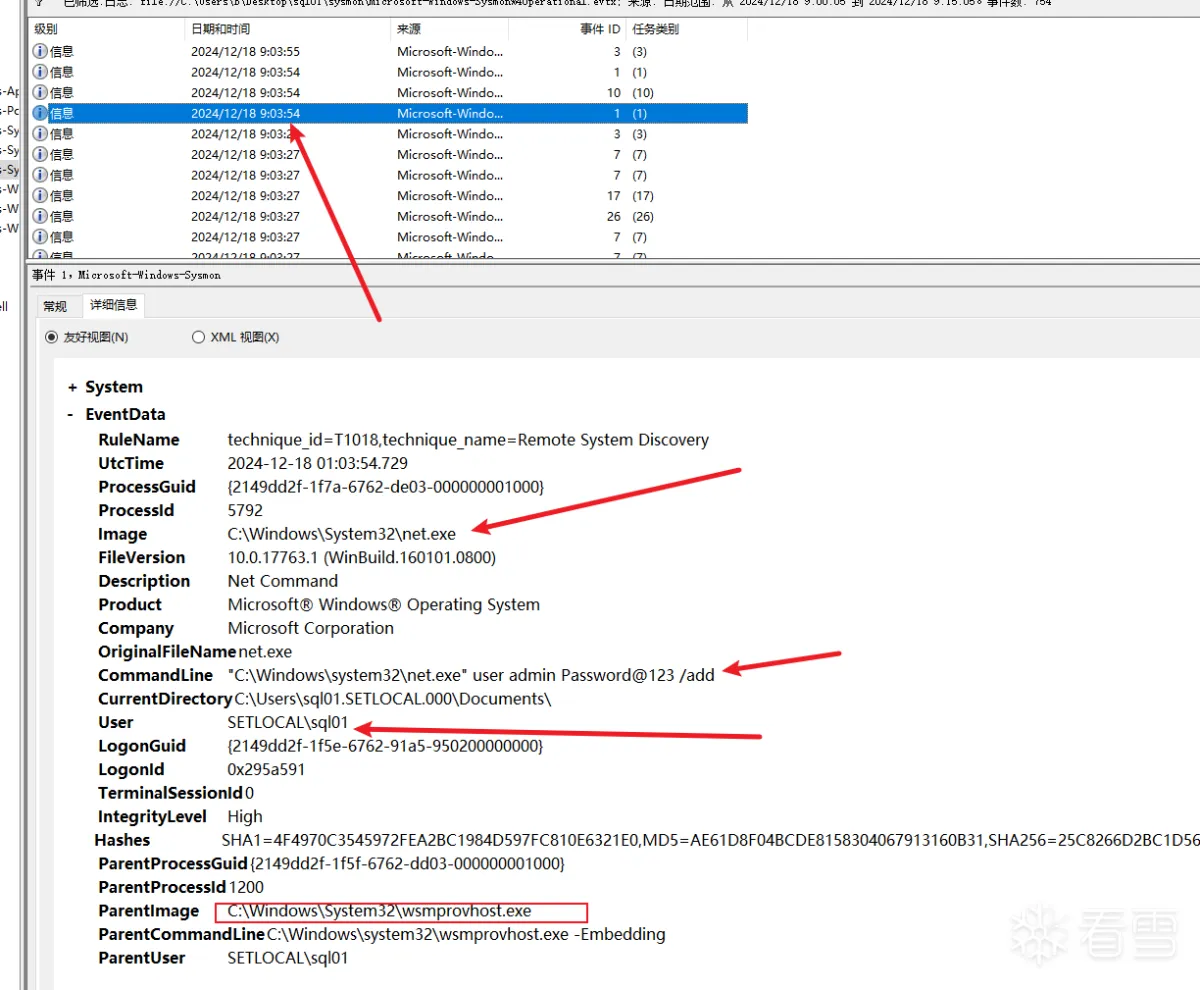This screenshot has width=1200, height=990.
Task: Select the 友好视图 radio button
Action: [x=51, y=337]
